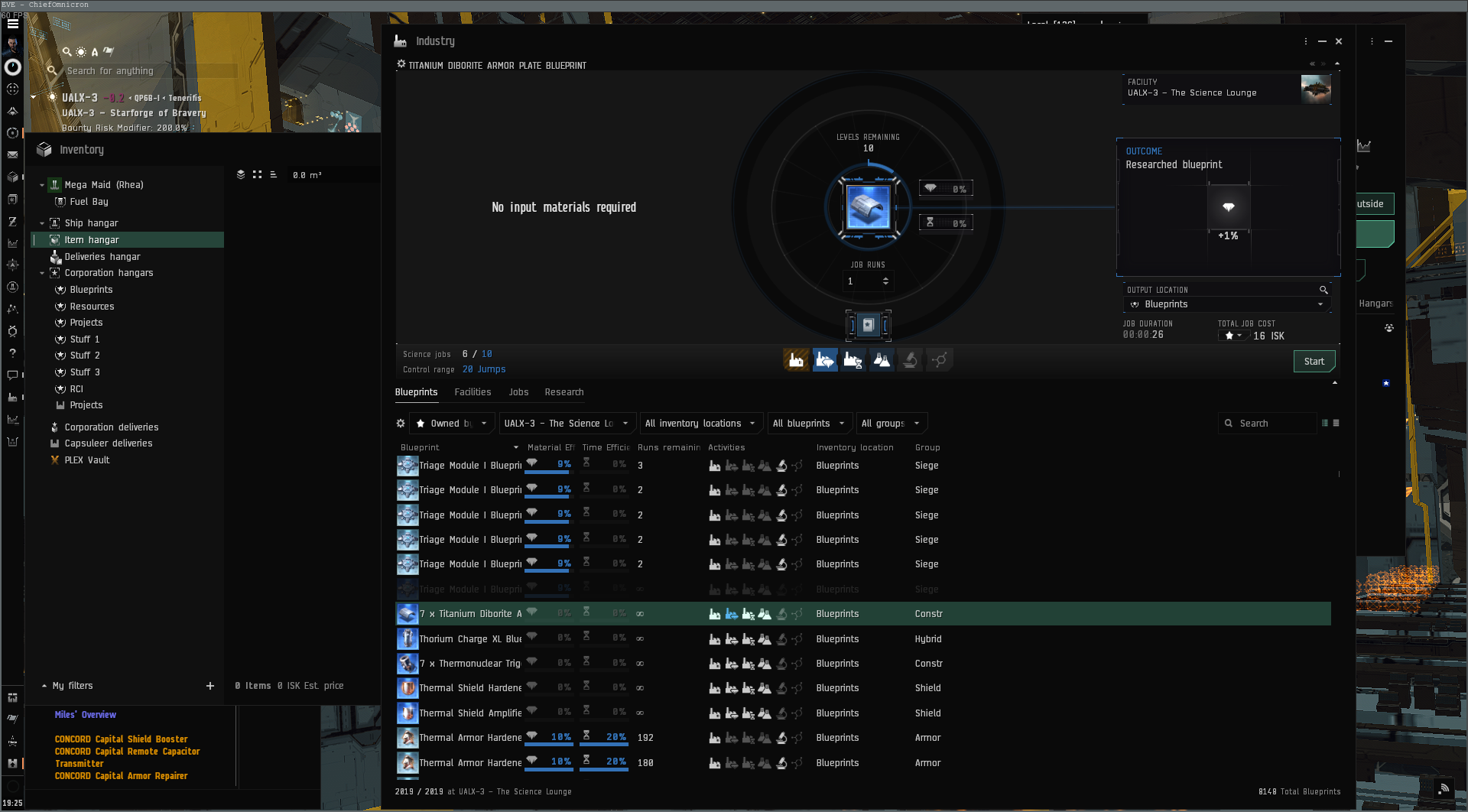Toggle Material Efficiency Research activity
Viewport: 1468px width, 812px height.
click(824, 360)
